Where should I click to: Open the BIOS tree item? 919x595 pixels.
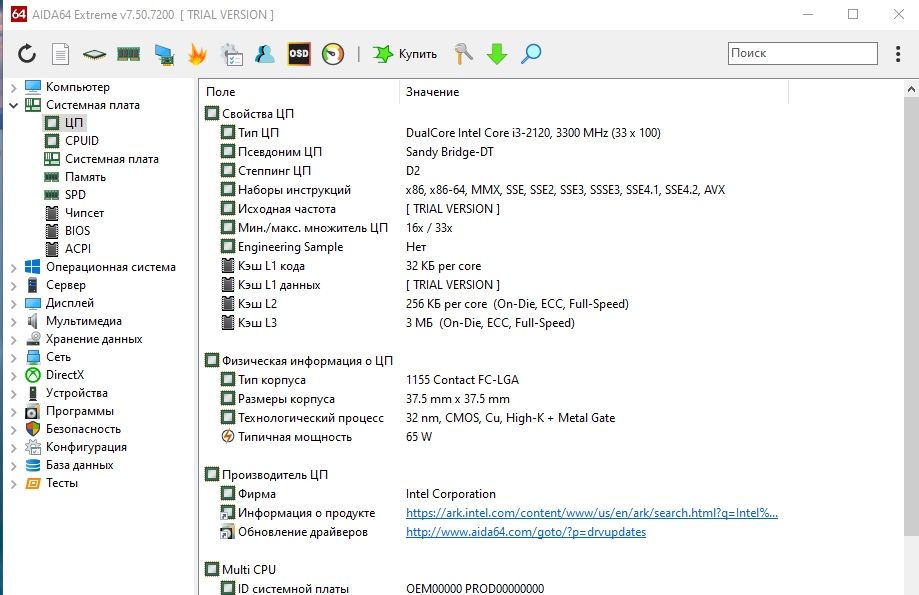(67, 231)
